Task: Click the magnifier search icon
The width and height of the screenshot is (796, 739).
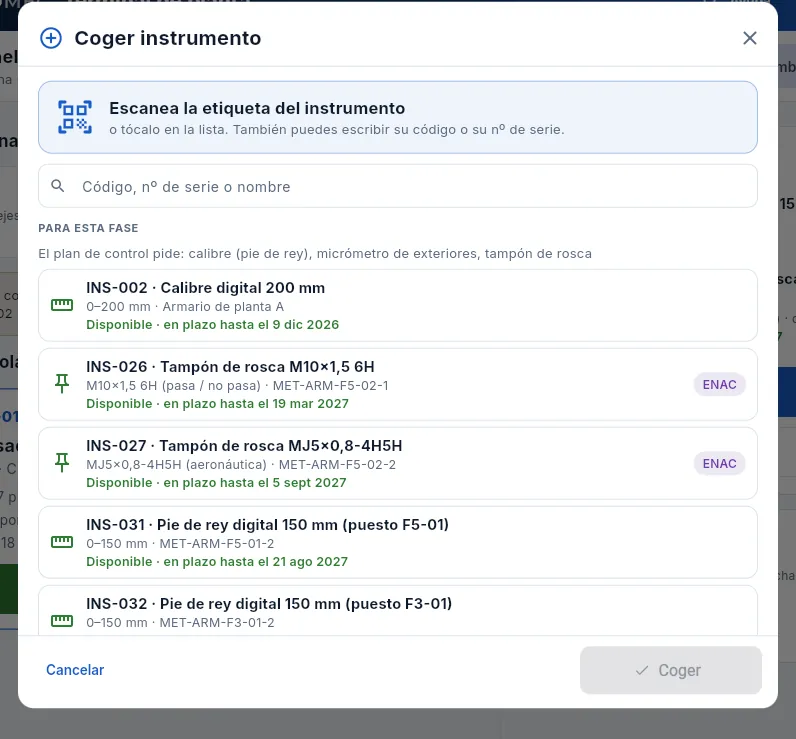Action: pyautogui.click(x=58, y=186)
